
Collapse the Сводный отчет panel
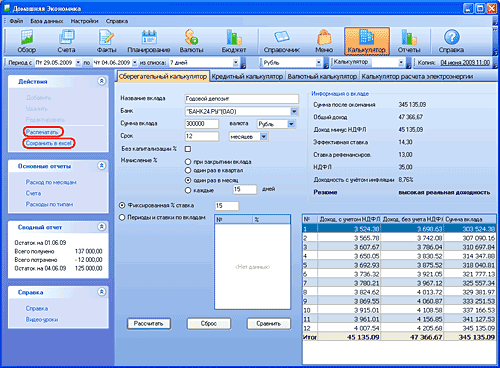(102, 227)
